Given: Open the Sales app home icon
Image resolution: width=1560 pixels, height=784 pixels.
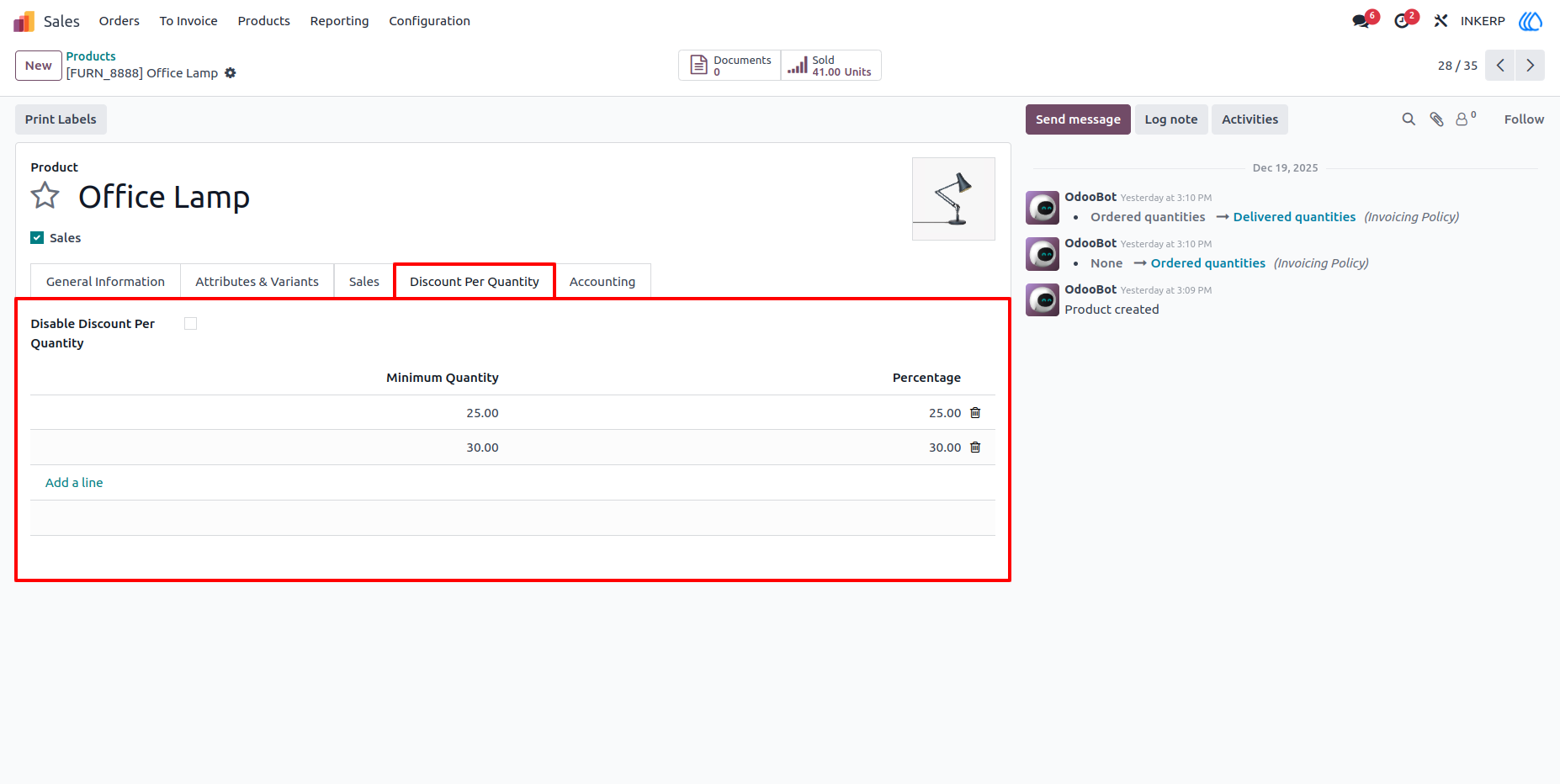Looking at the screenshot, I should (24, 21).
